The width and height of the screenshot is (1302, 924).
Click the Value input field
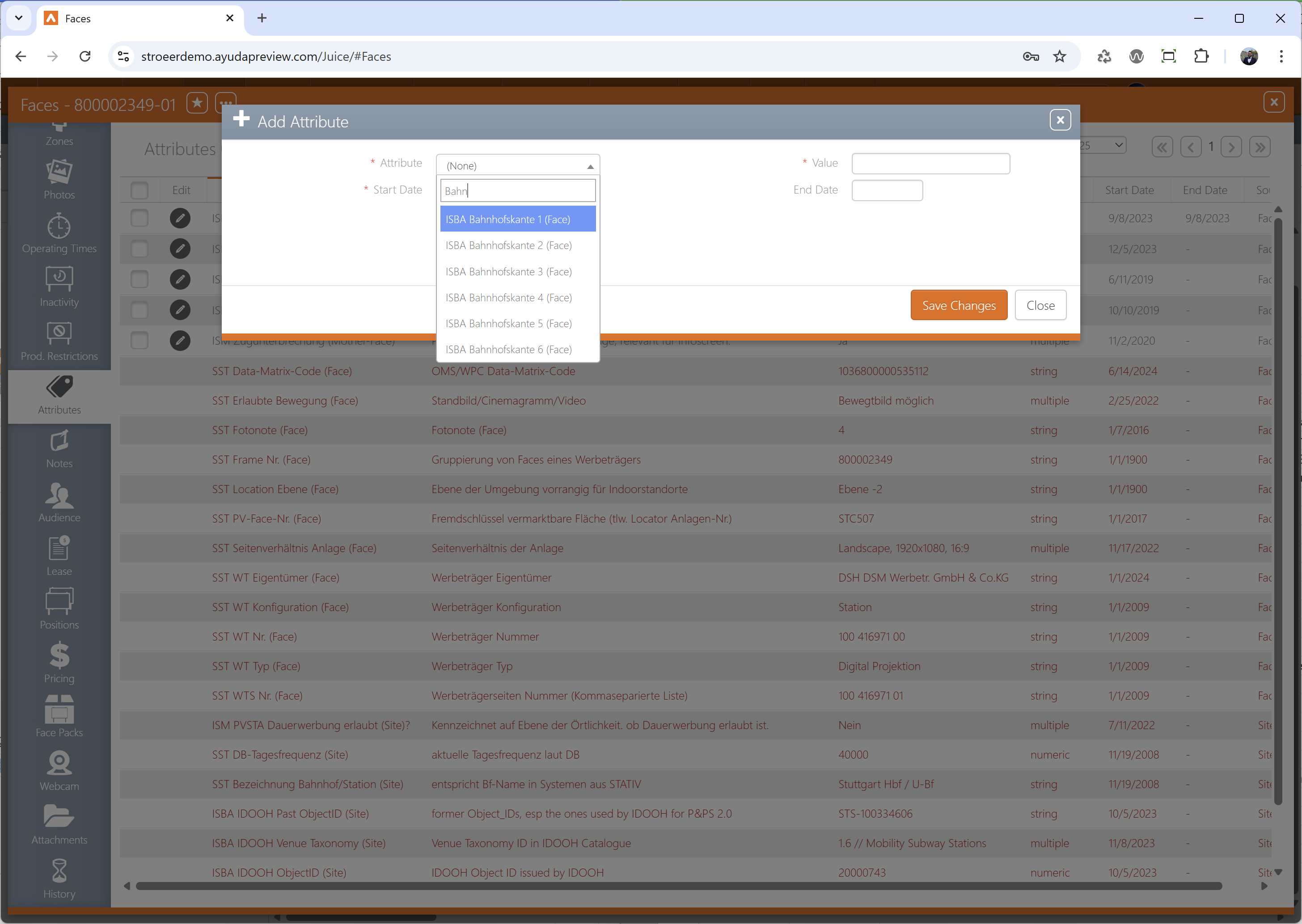pos(930,163)
